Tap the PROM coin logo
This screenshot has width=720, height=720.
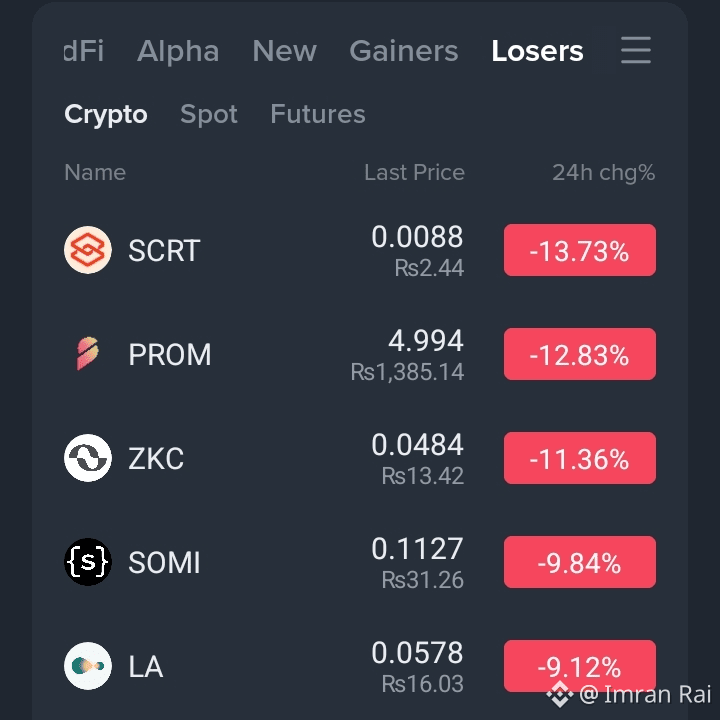(88, 354)
